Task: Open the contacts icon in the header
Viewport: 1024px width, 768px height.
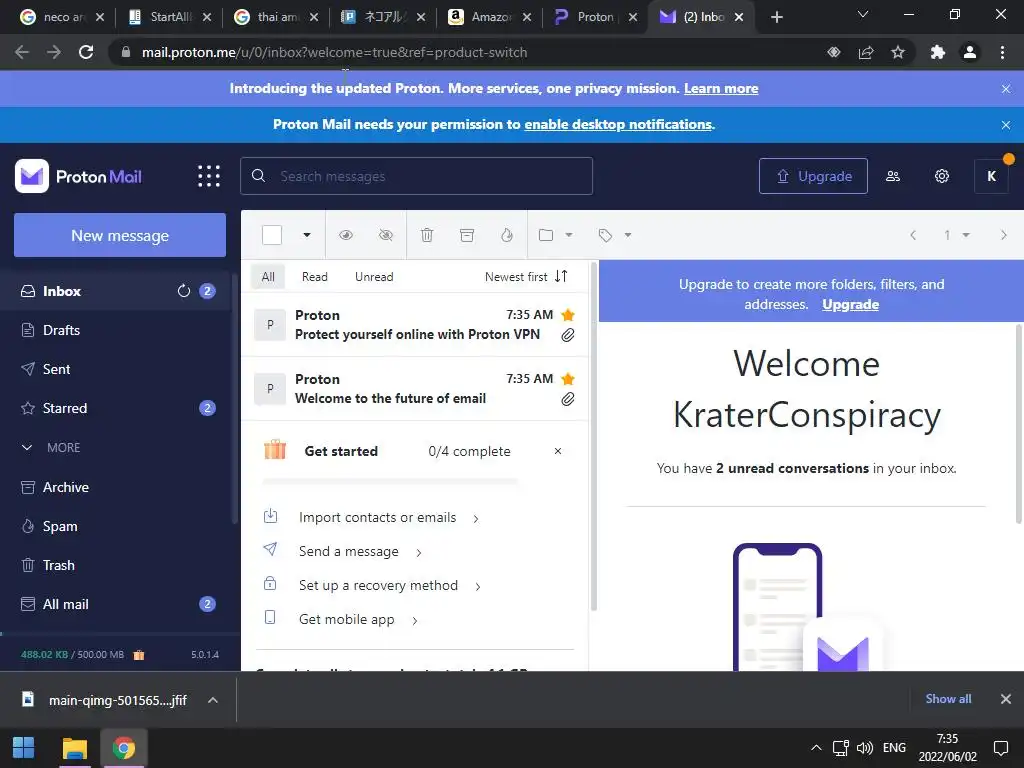Action: pos(893,176)
